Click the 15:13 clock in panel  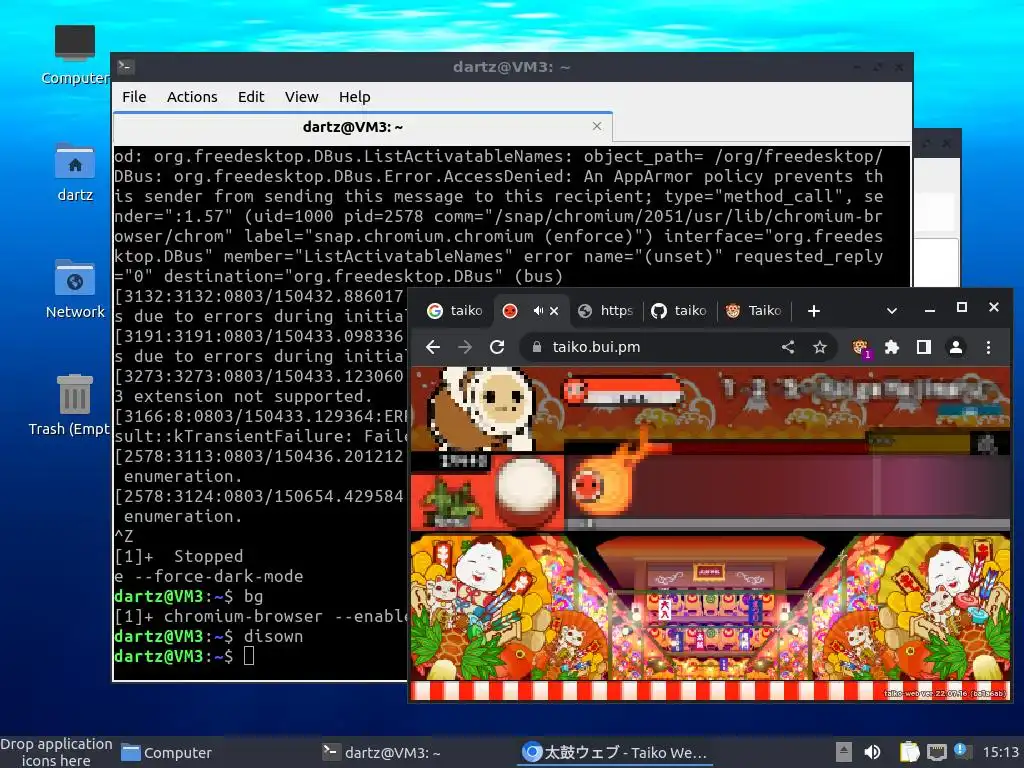tap(1002, 753)
